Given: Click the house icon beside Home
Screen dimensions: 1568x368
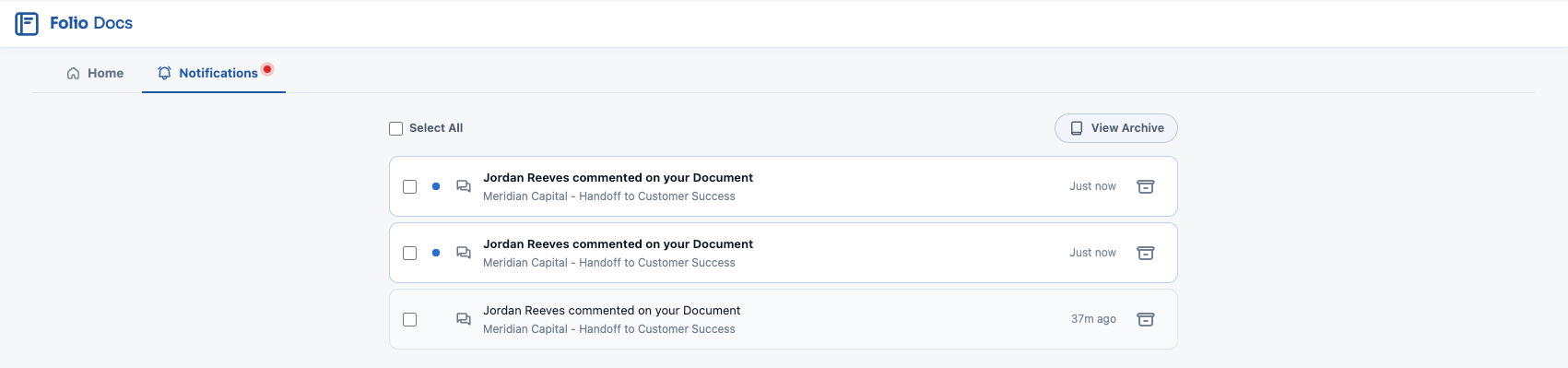Looking at the screenshot, I should (x=73, y=73).
